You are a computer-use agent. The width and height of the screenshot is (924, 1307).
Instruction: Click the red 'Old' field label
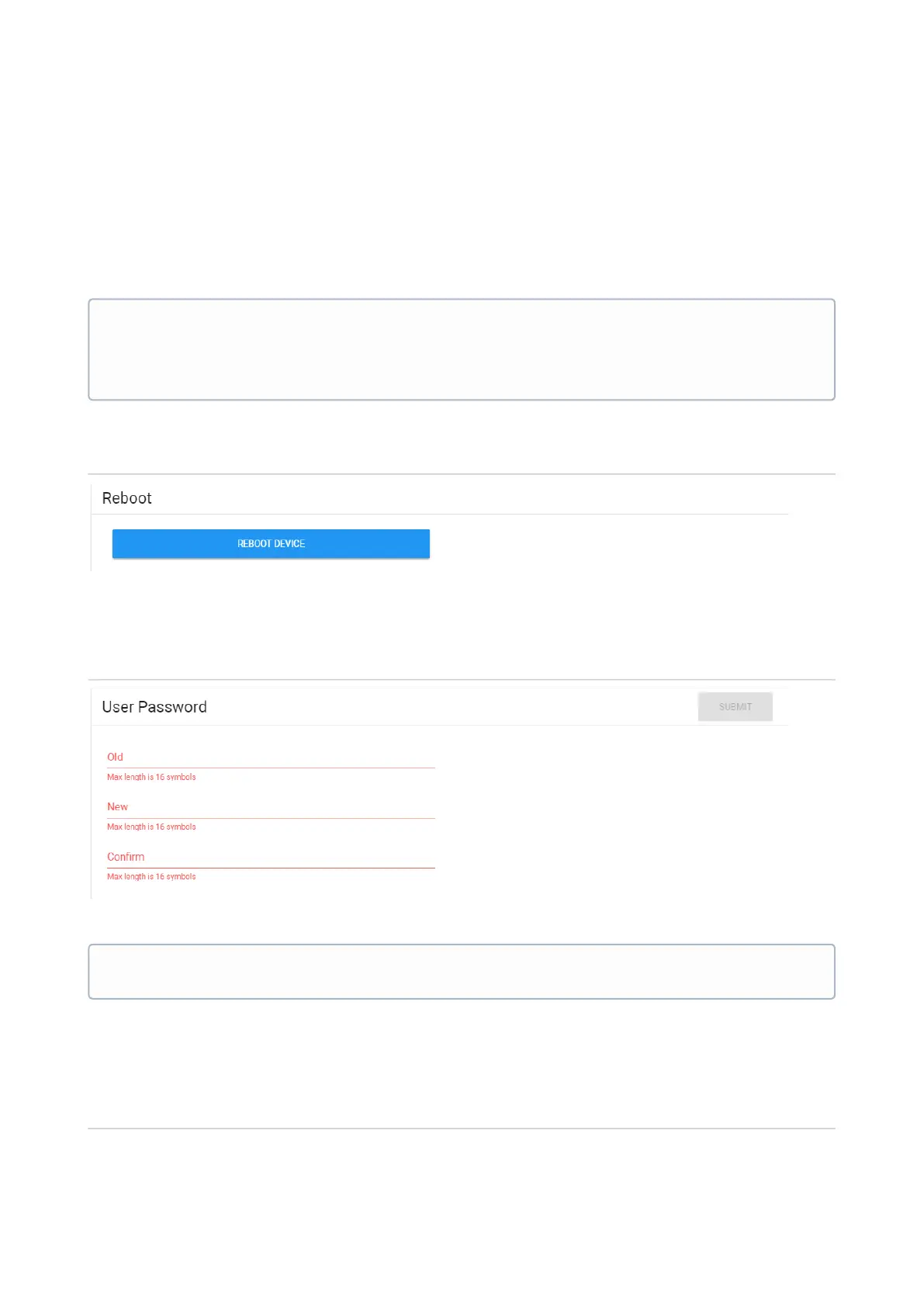click(115, 757)
